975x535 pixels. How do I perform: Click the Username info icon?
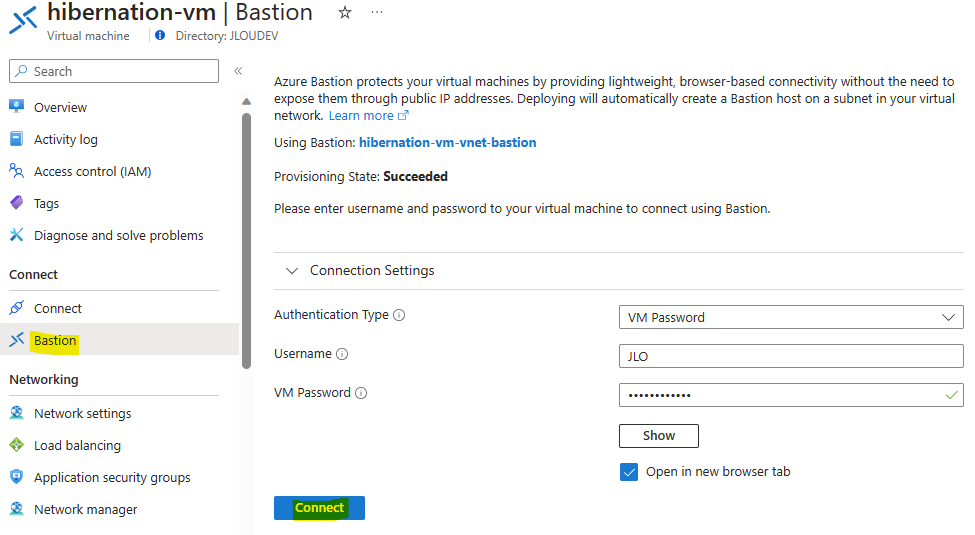pyautogui.click(x=342, y=354)
